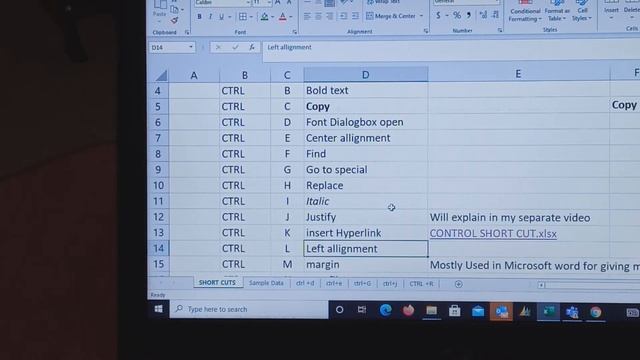
Task: Click the Merge & Center button
Action: [391, 16]
